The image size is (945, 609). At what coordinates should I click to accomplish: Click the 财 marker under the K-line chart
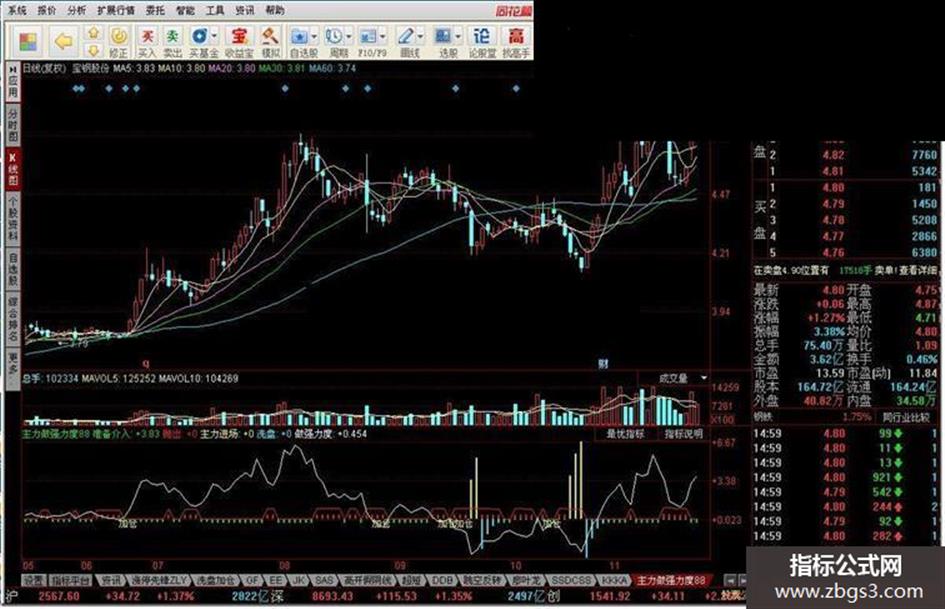click(603, 364)
